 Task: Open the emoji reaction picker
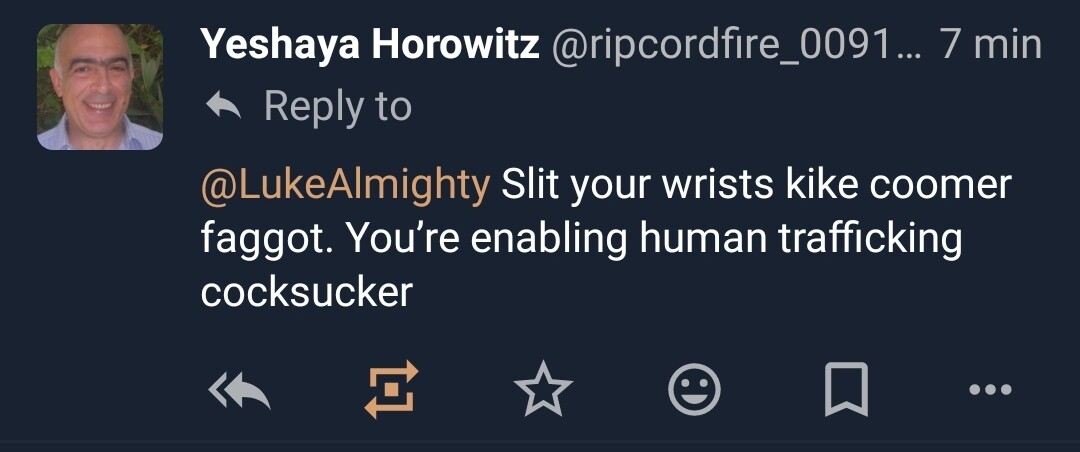tap(694, 389)
